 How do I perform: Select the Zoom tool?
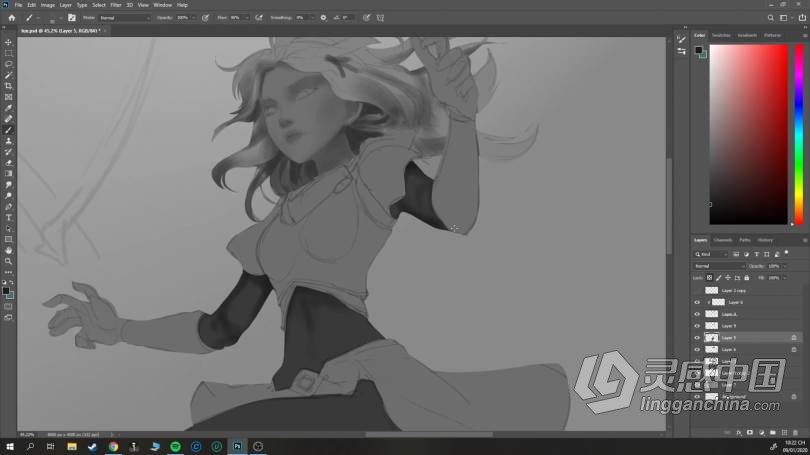point(8,261)
